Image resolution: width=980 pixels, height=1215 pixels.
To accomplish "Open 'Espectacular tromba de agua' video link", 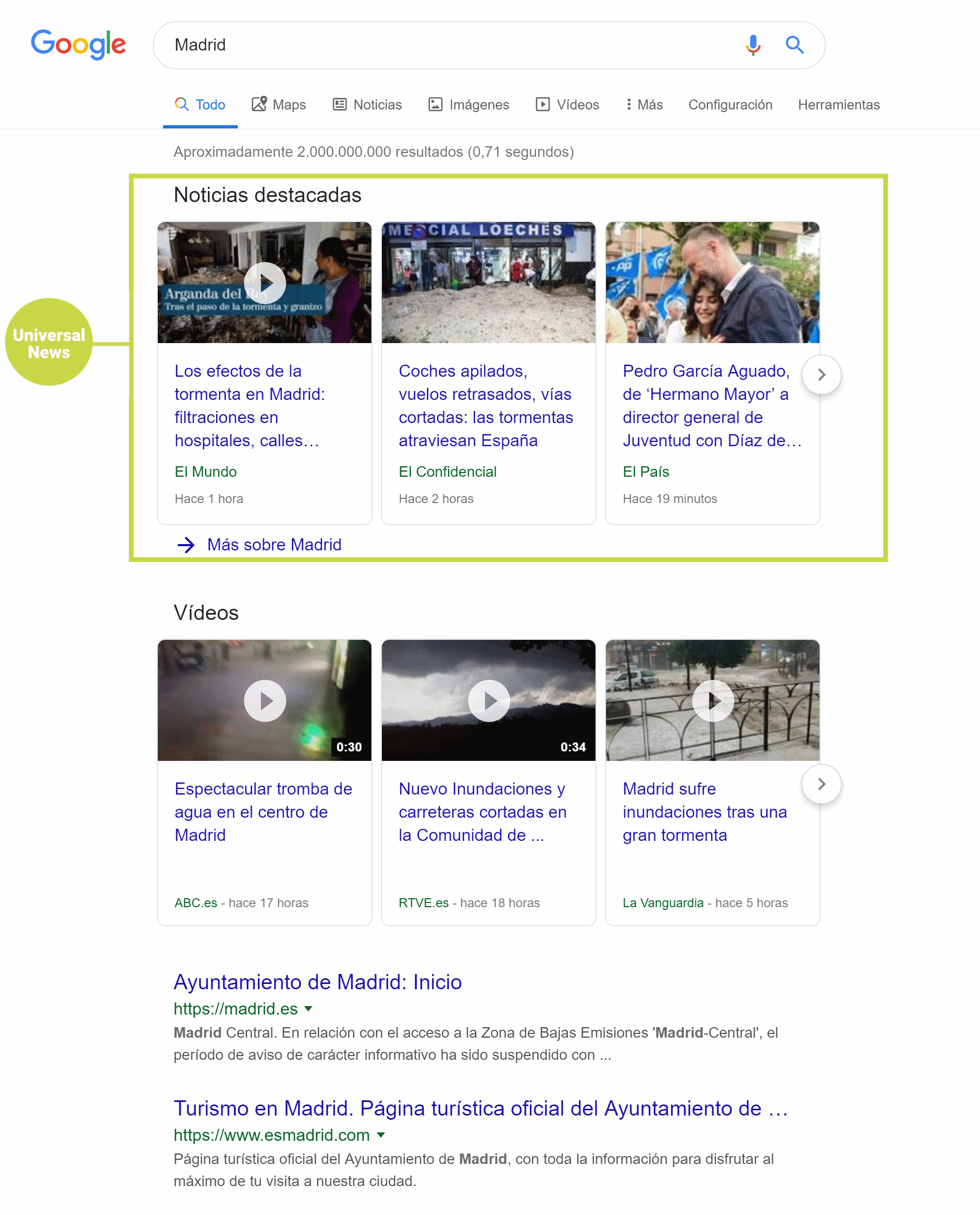I will pos(263,812).
